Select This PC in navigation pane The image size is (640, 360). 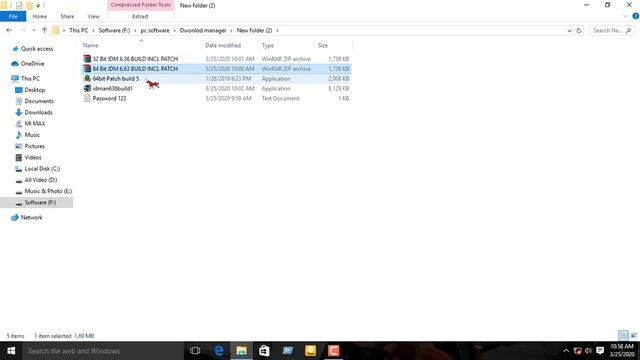(x=30, y=78)
